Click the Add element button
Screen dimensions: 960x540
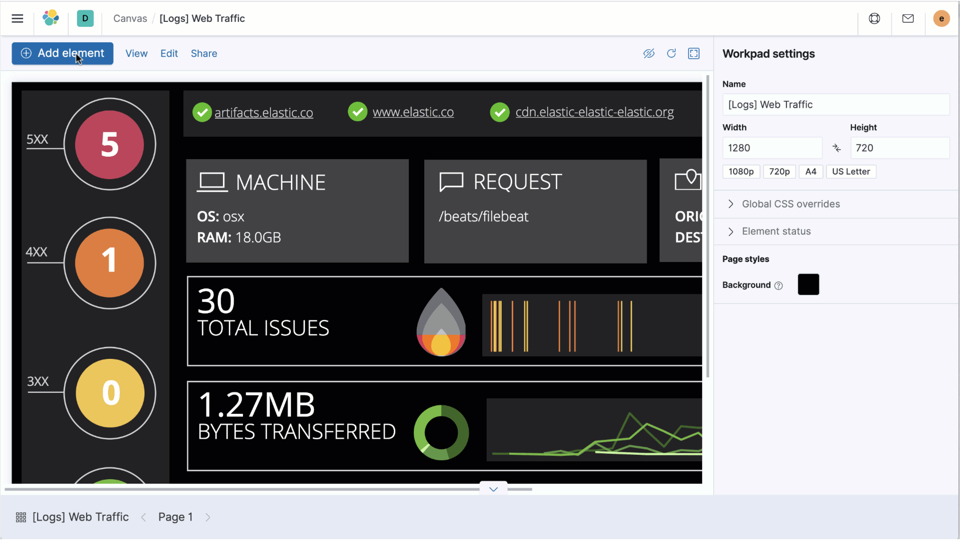tap(62, 54)
